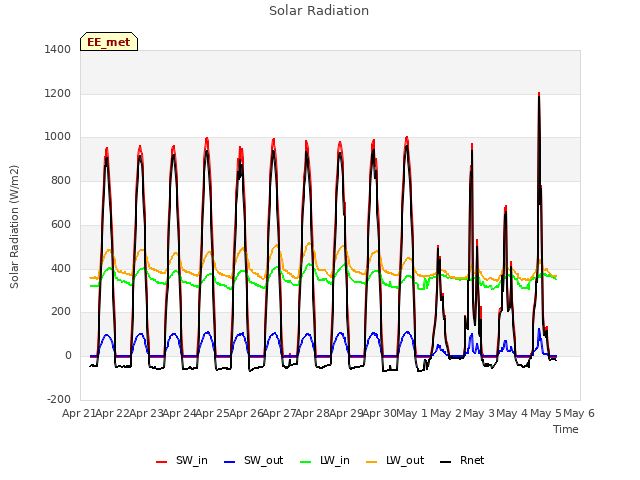The image size is (640, 480).
Task: Toggle the LW_out legend entry
Action: tap(395, 460)
